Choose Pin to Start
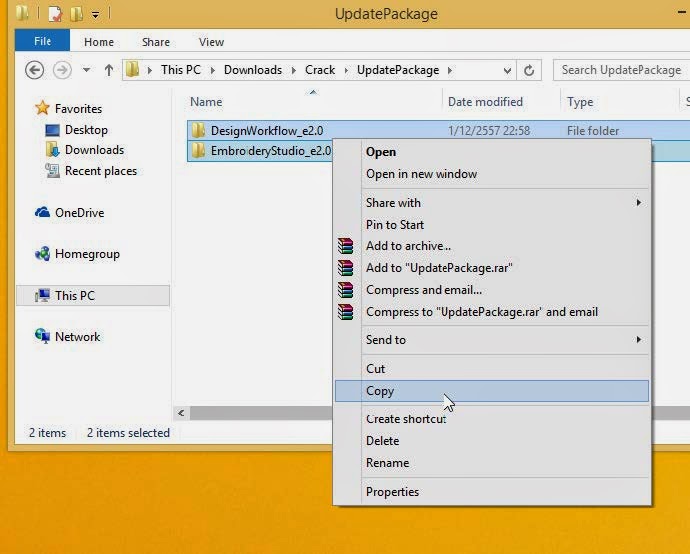 [492, 224]
